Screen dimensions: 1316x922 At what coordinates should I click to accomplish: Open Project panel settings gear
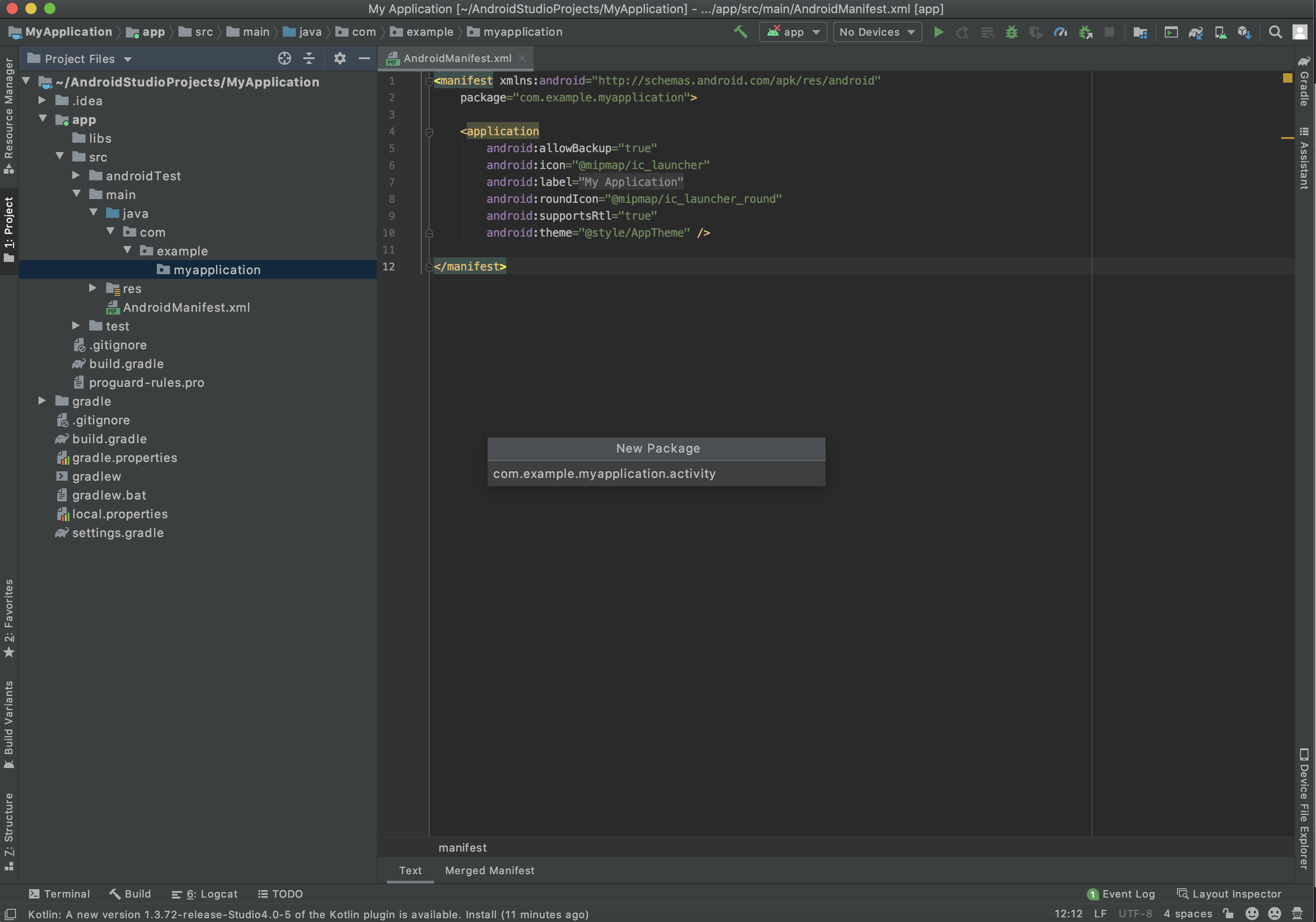pyautogui.click(x=340, y=59)
